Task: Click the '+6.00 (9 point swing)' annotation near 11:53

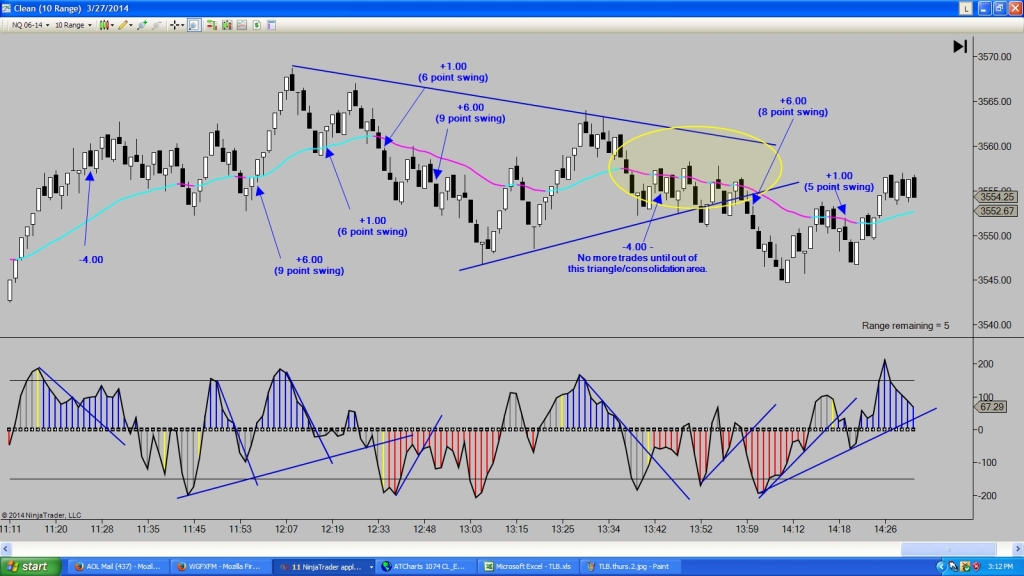Action: [x=308, y=265]
